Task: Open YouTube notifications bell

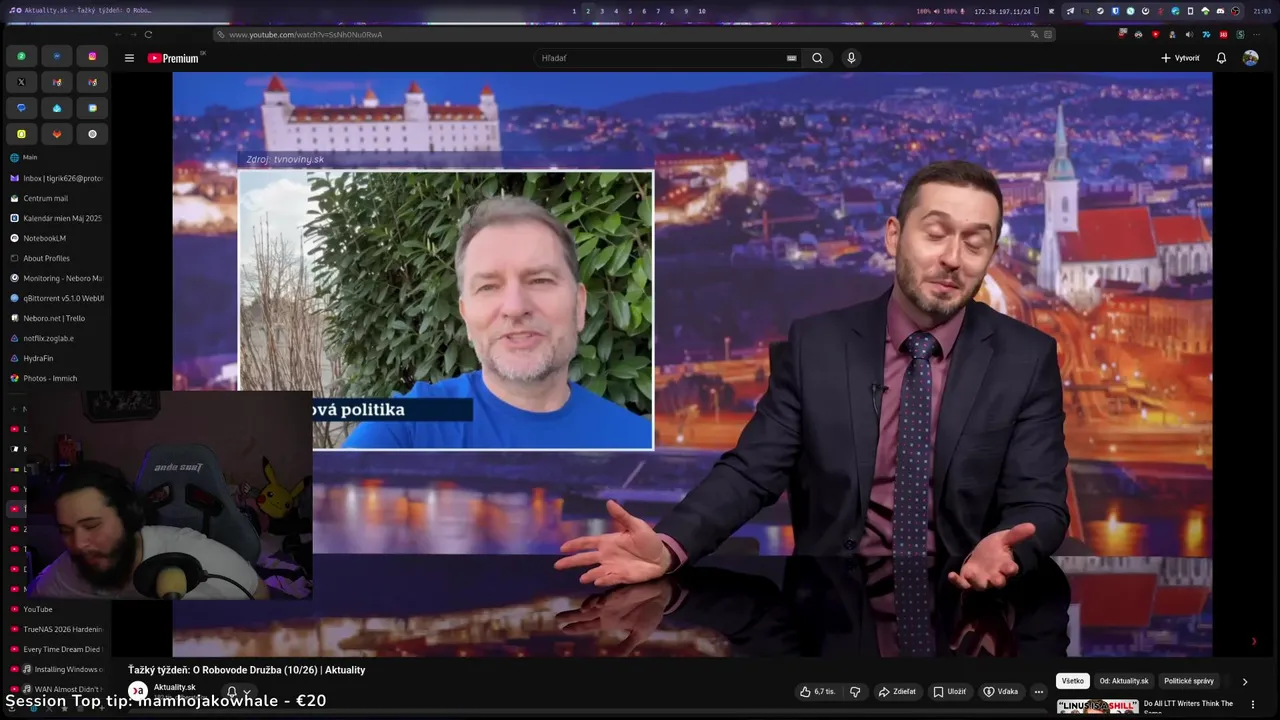Action: click(x=1221, y=58)
